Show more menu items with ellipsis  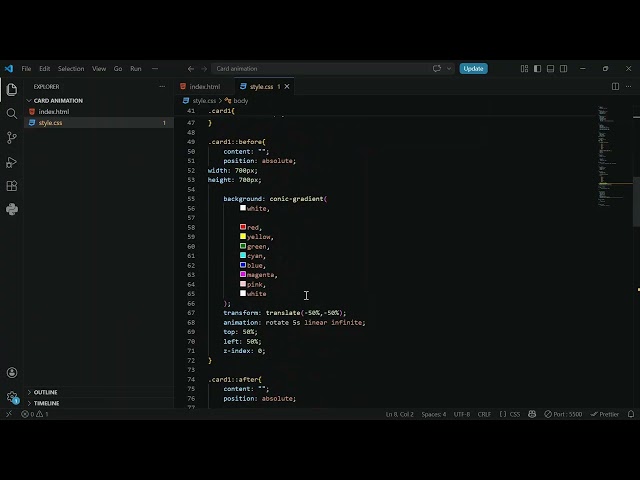click(x=155, y=69)
